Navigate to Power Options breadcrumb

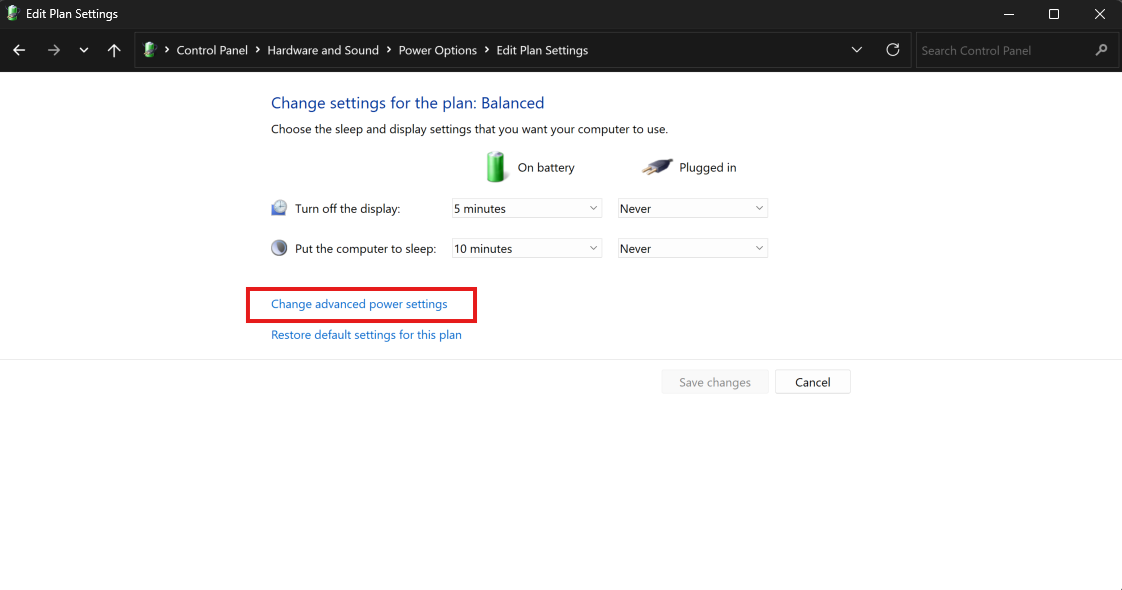pos(437,50)
